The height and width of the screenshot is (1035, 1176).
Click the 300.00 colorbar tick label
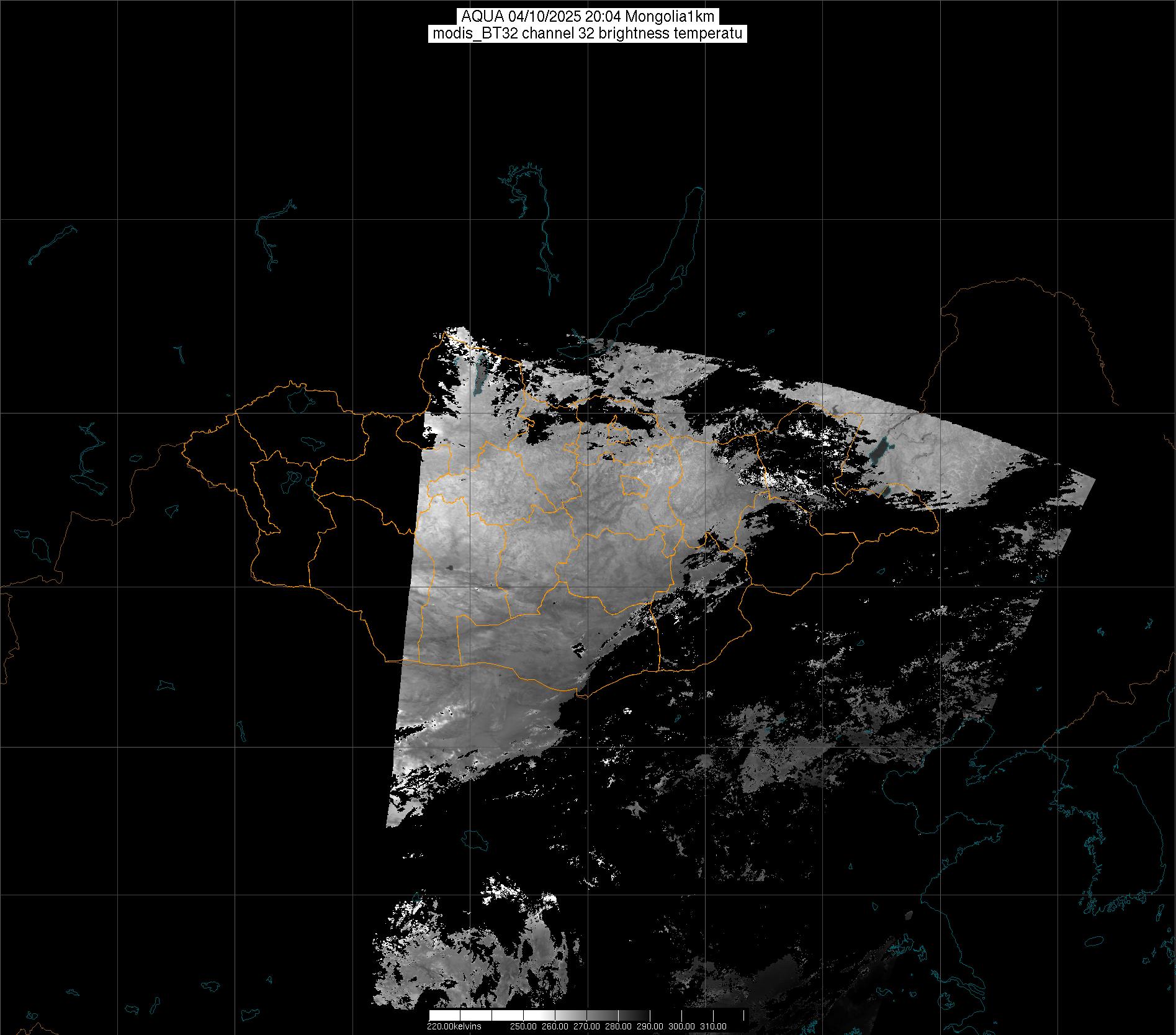(681, 1026)
